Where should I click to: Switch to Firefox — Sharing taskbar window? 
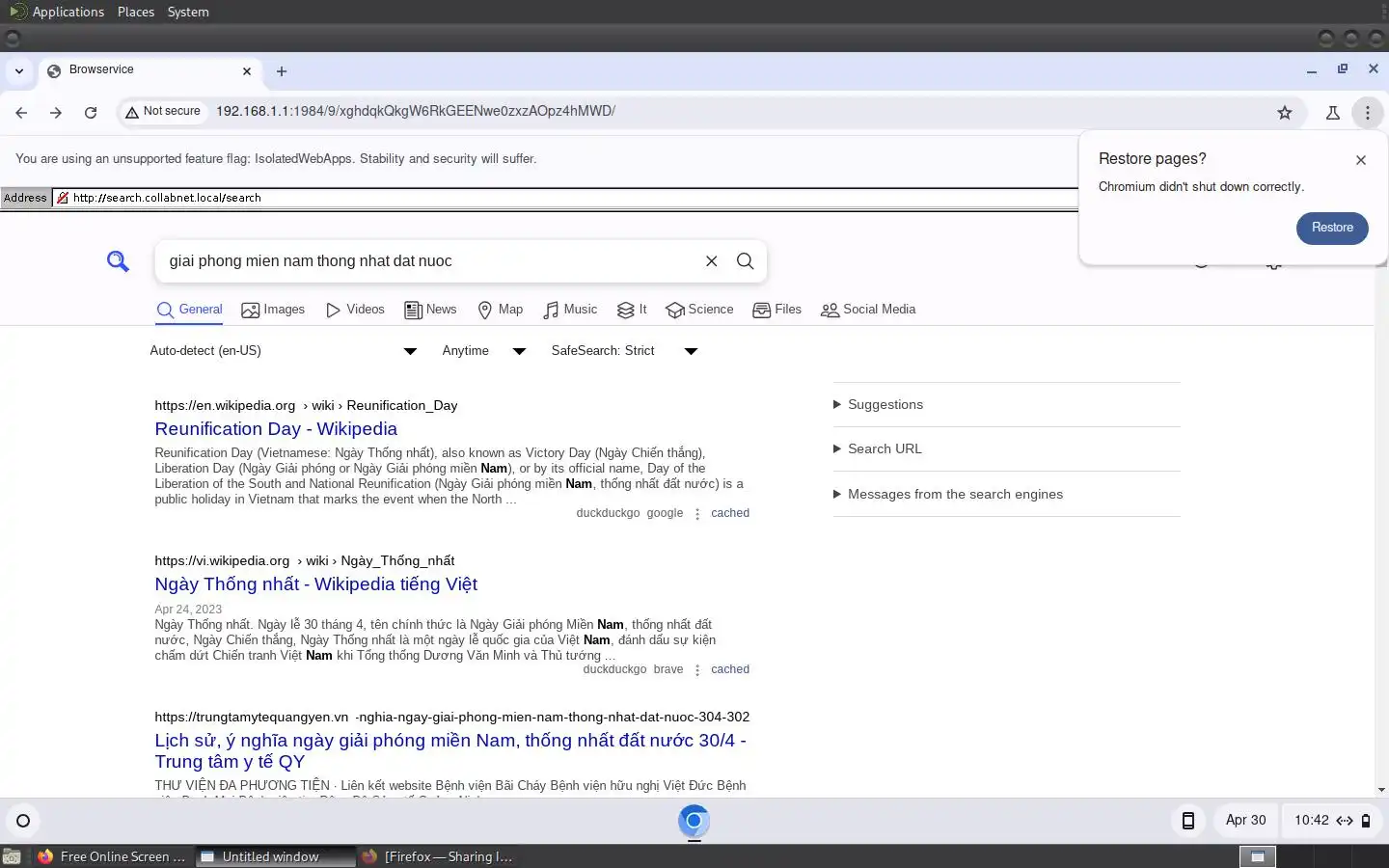[437, 856]
